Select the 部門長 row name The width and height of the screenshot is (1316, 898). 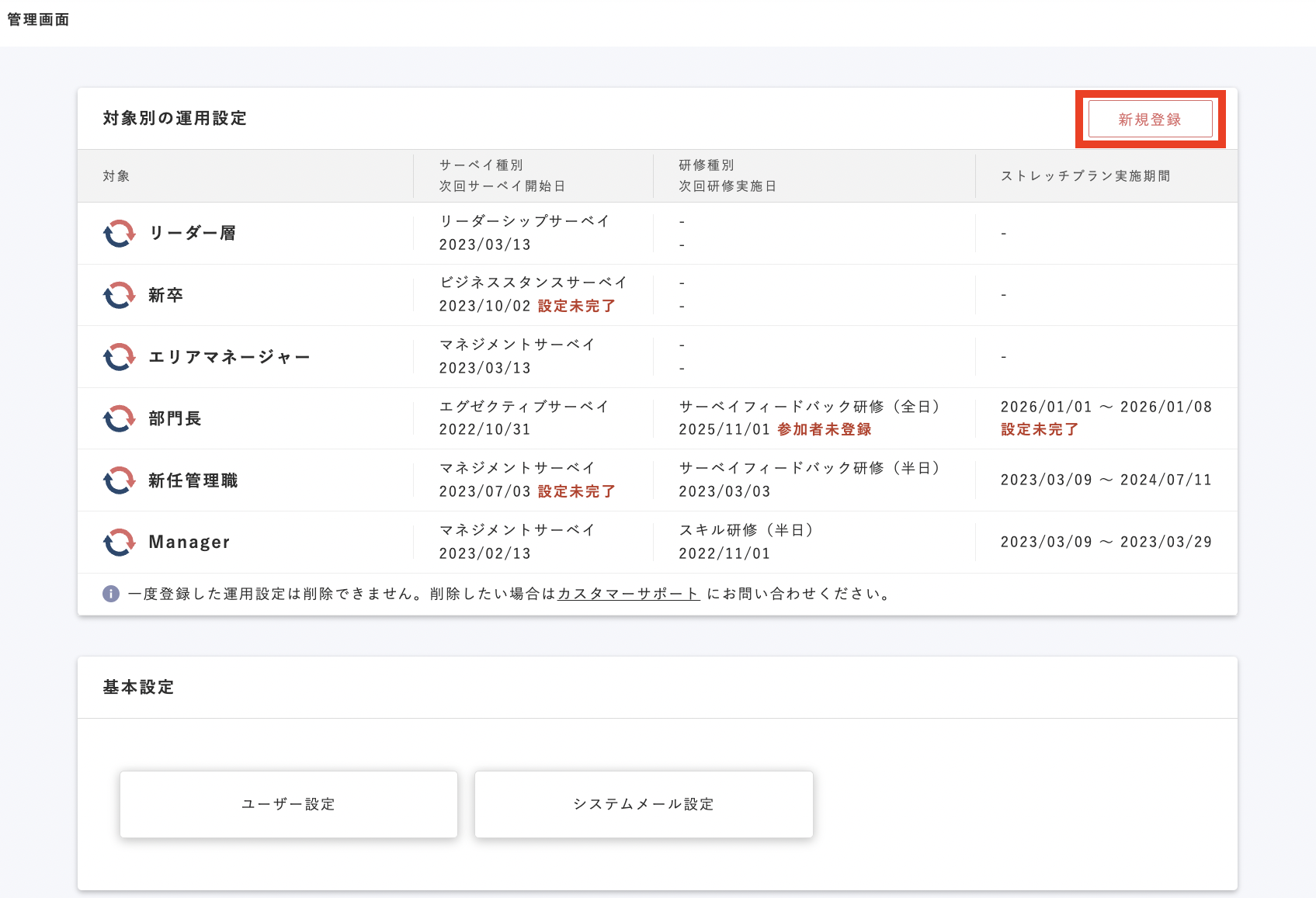point(175,418)
